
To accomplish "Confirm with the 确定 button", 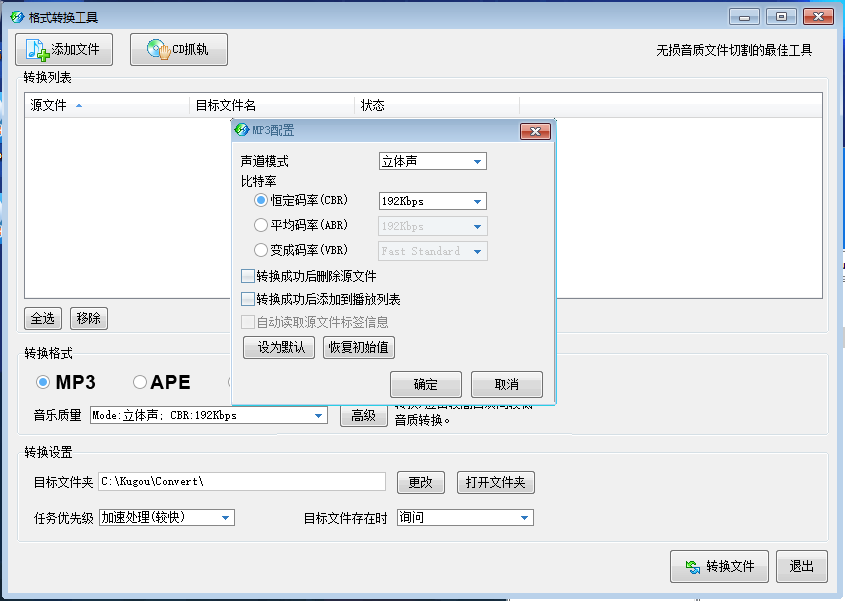I will point(426,384).
